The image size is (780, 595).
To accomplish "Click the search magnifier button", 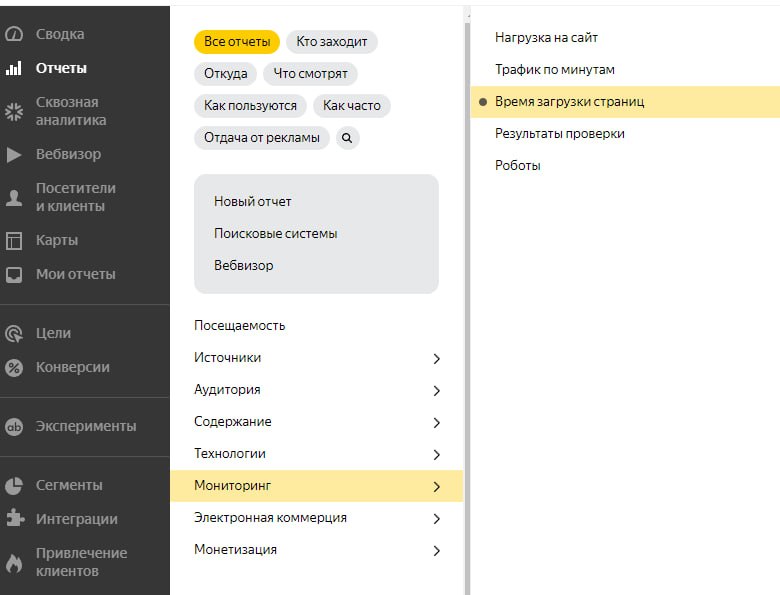I will (x=347, y=138).
